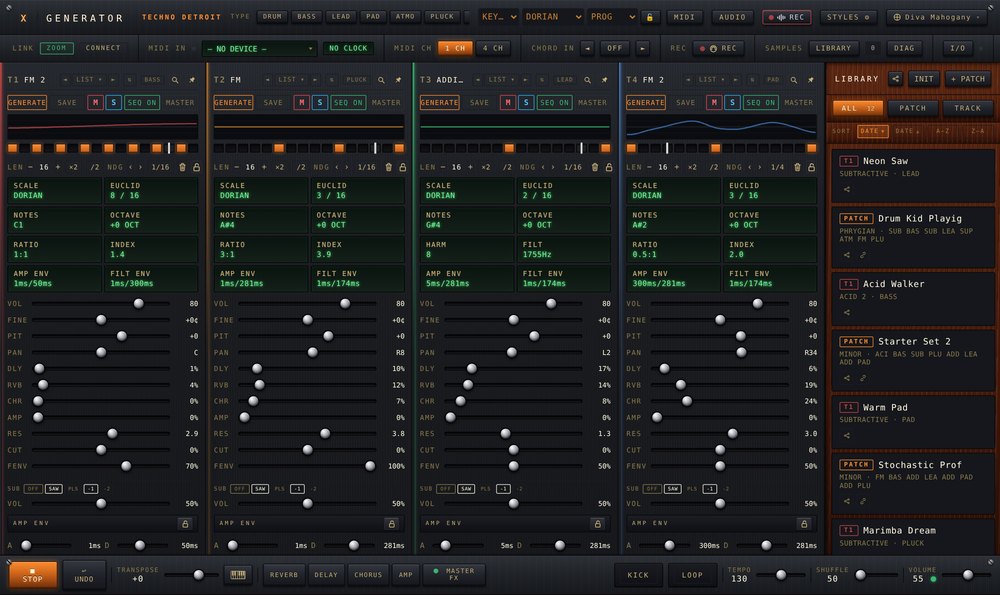Expand the PROG dropdown
1000x595 pixels.
pos(612,17)
